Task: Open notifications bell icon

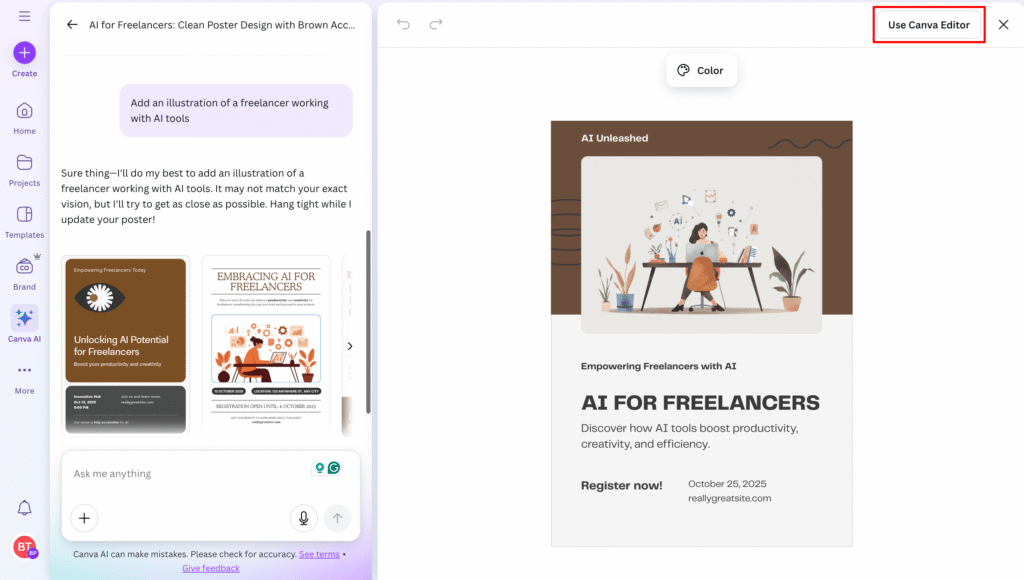Action: coord(24,508)
